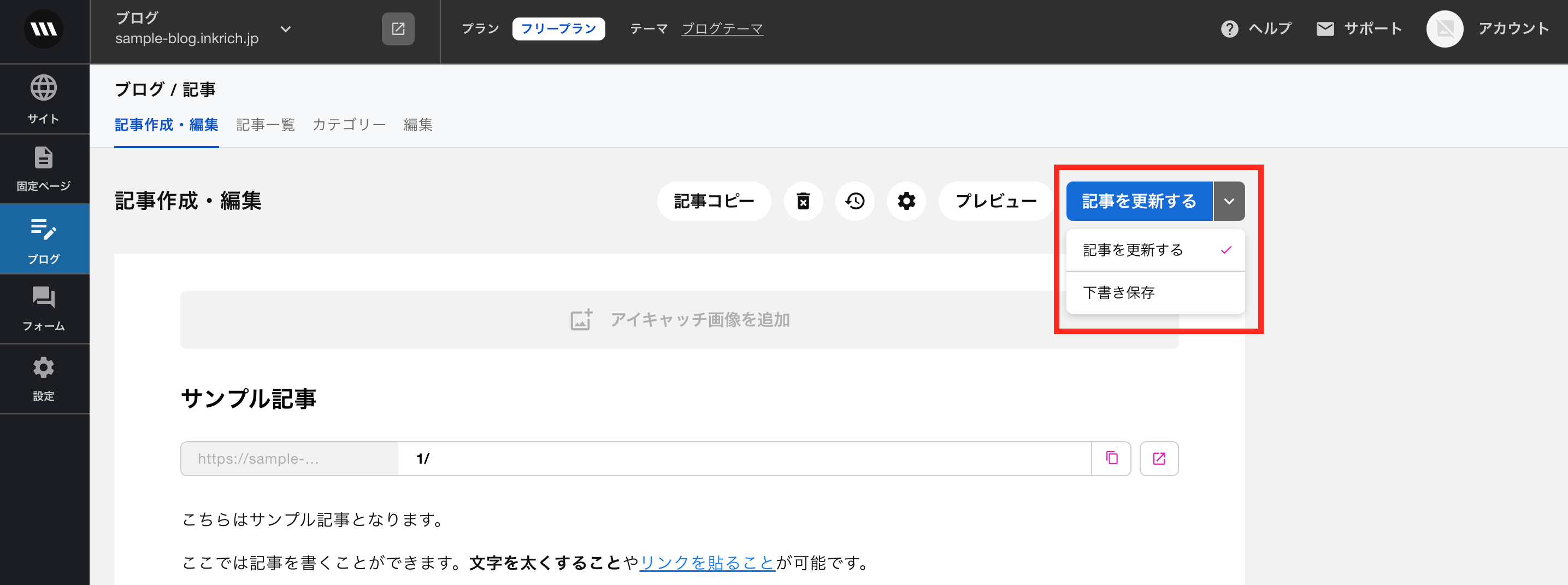1568x585 pixels.
Task: Open article settings gear icon
Action: click(x=906, y=201)
